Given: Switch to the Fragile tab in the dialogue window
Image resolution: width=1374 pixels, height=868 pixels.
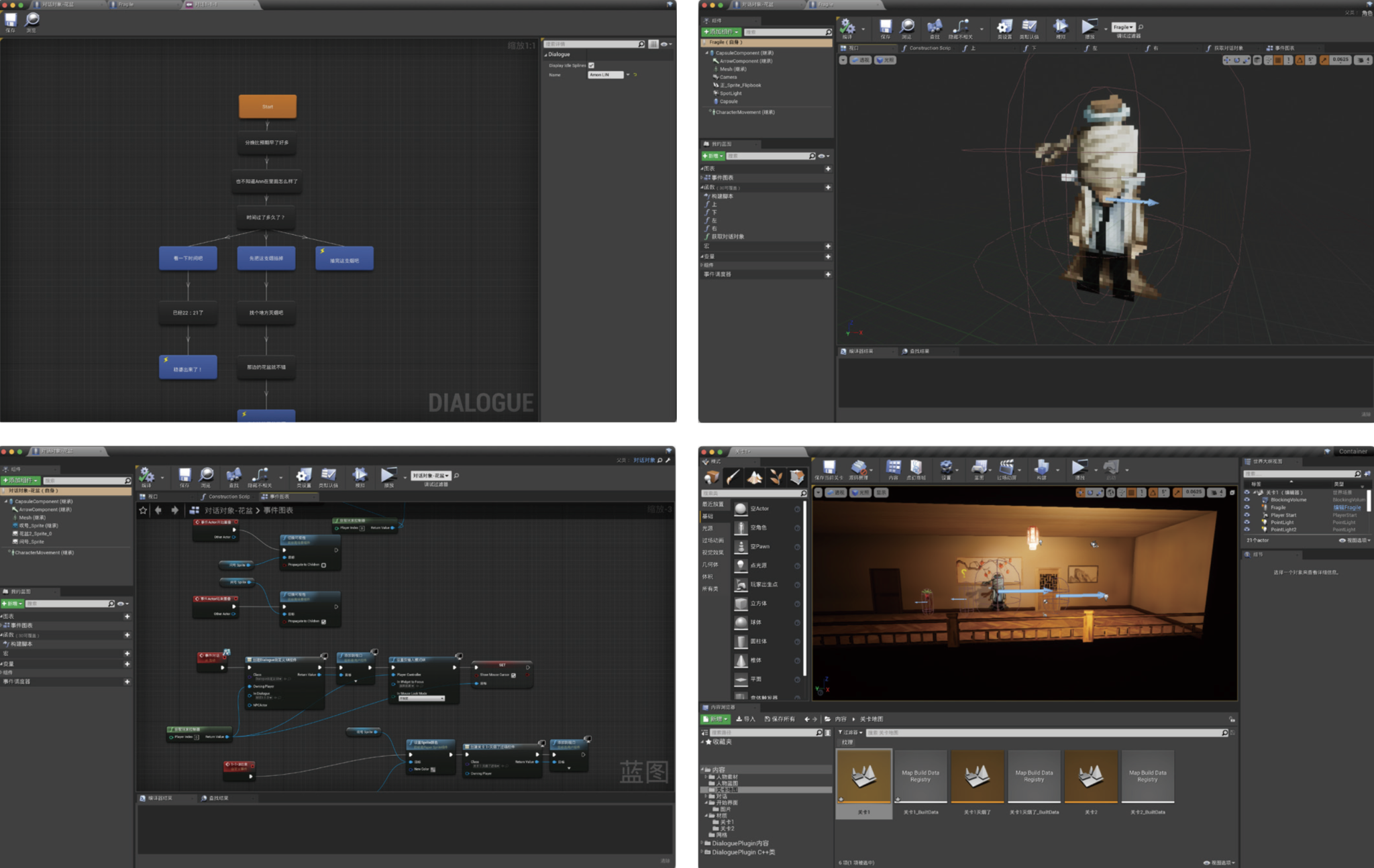Looking at the screenshot, I should [125, 5].
